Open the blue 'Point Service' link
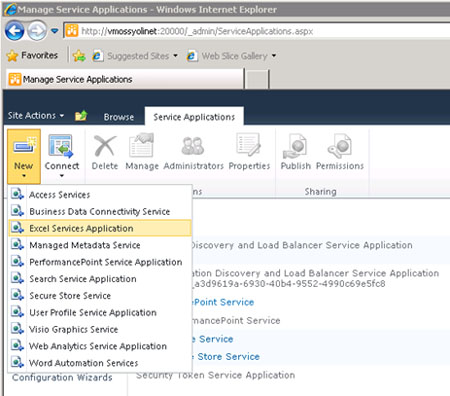This screenshot has width=450, height=396. coord(223,302)
